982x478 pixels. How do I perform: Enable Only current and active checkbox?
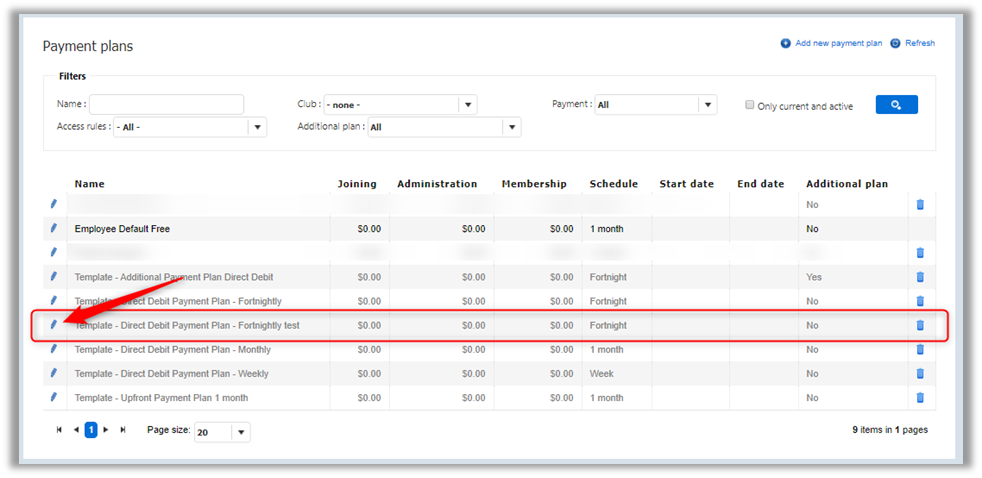tap(750, 105)
